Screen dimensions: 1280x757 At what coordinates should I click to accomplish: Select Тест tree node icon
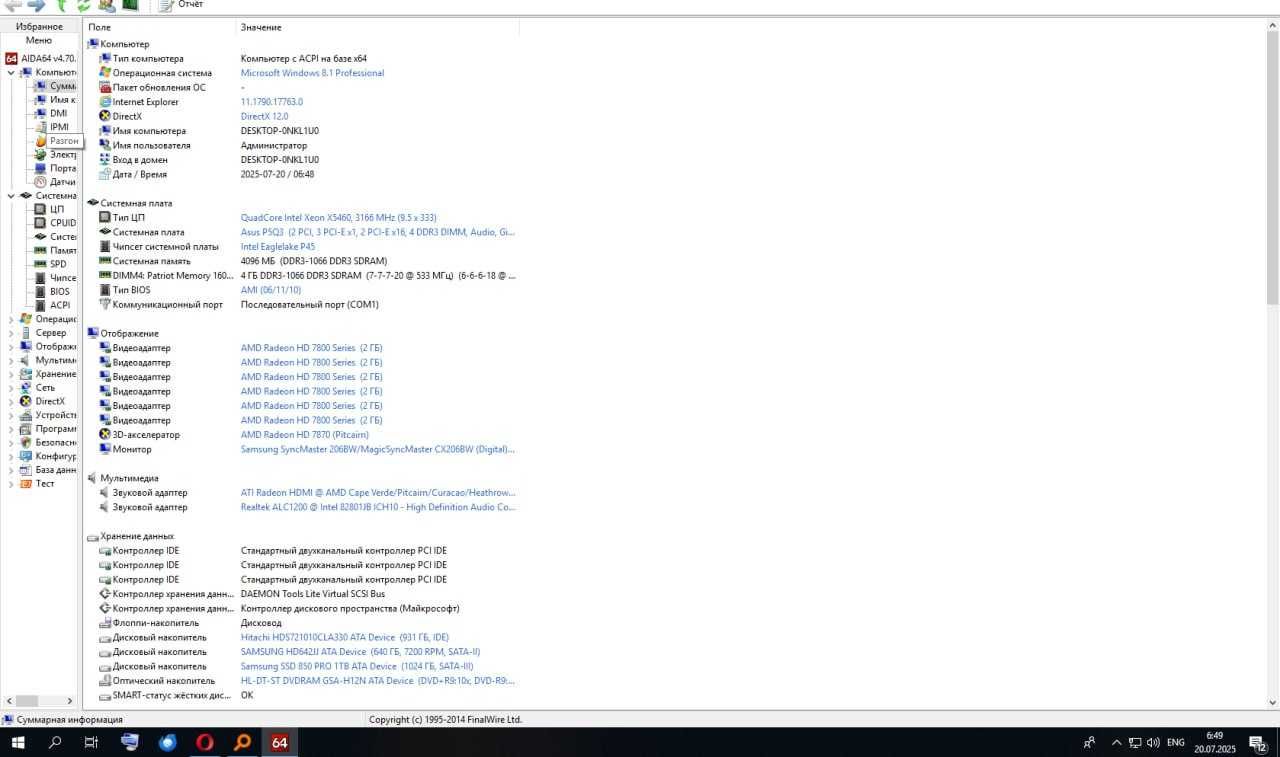26,484
